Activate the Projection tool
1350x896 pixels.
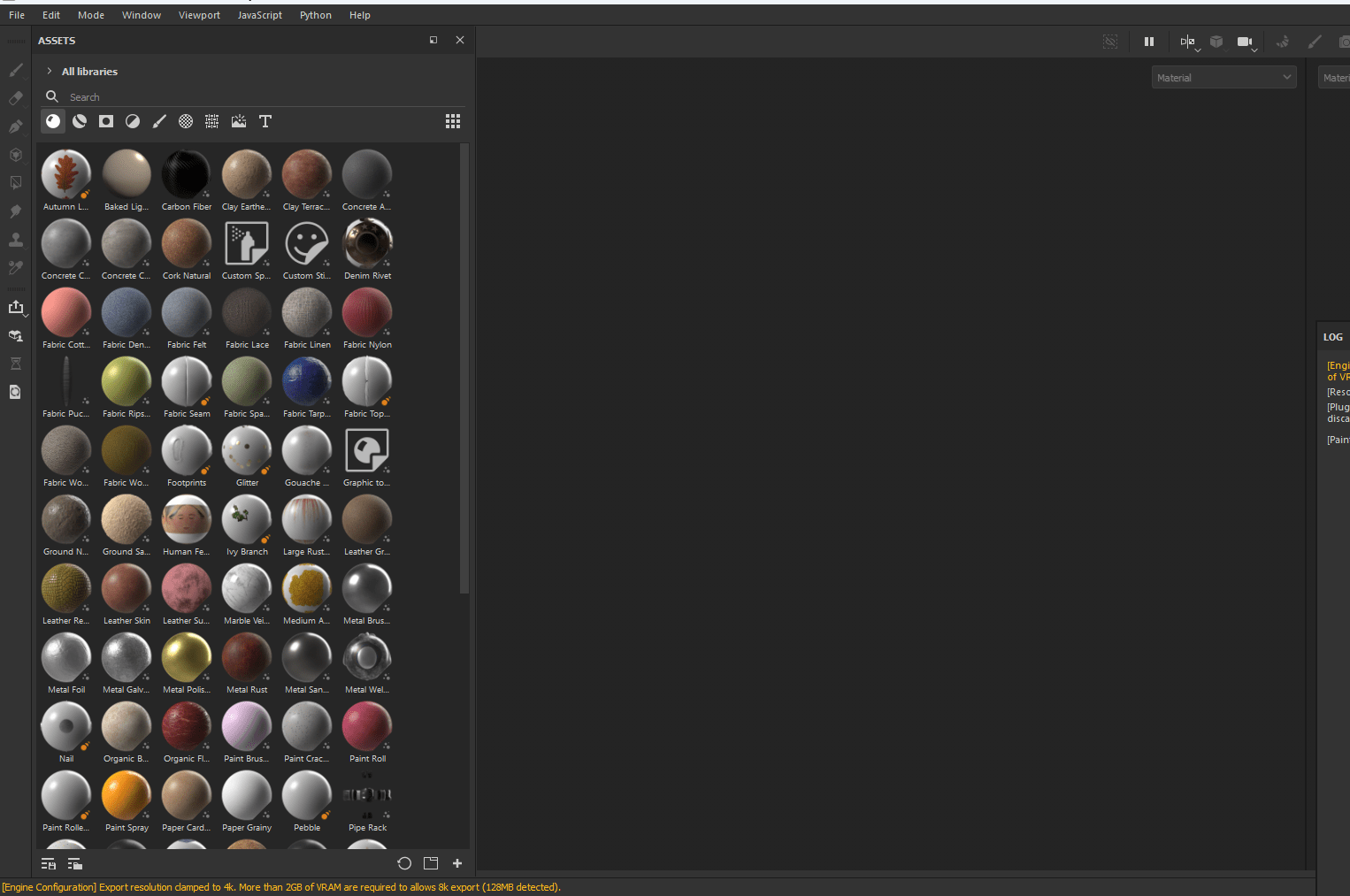[15, 126]
